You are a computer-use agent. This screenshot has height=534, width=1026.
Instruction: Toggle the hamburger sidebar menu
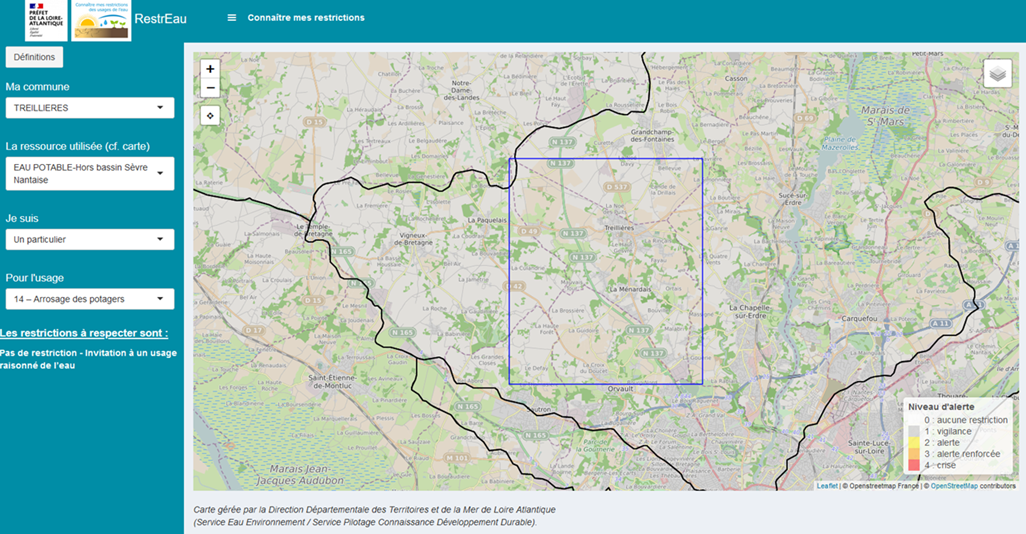(x=232, y=18)
